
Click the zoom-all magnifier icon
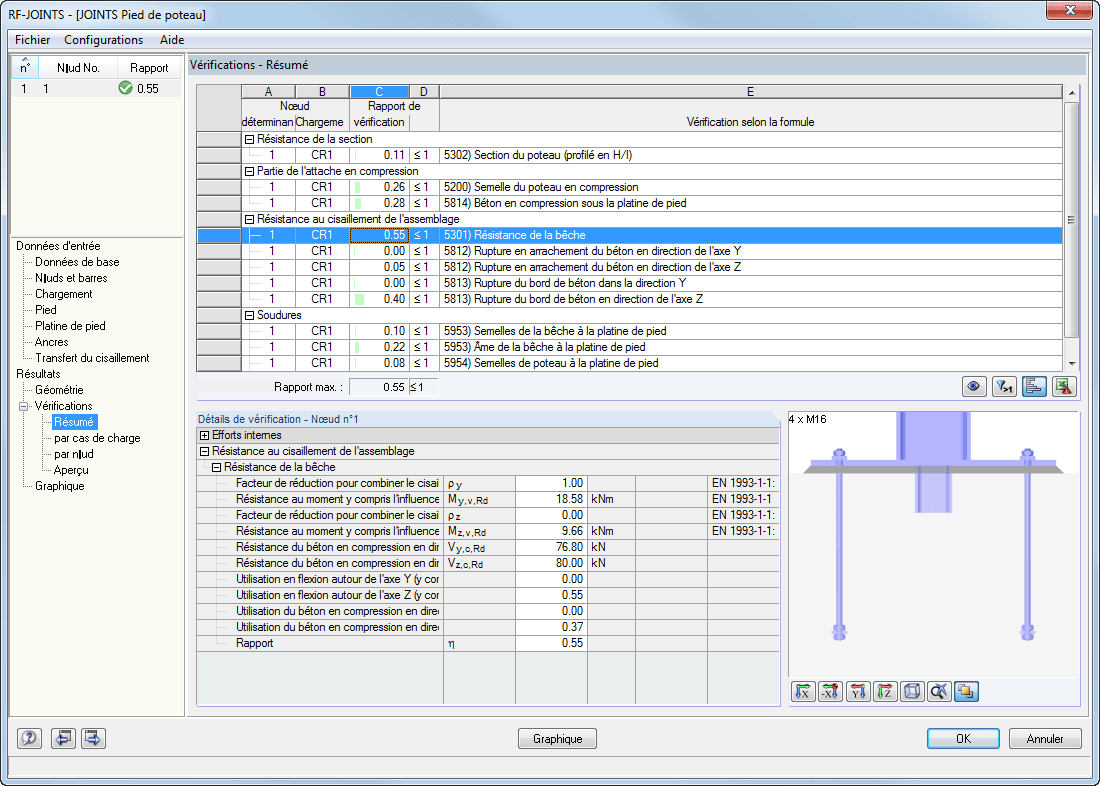(939, 692)
